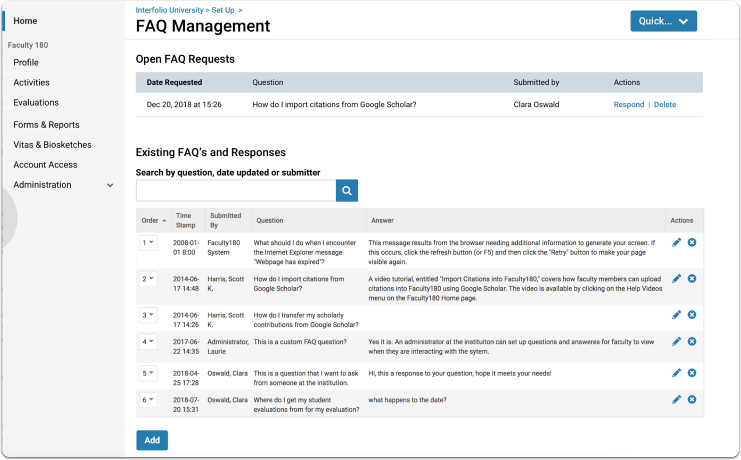
Task: Delete the 'import citations from Google Scholar' FAQ
Action: pyautogui.click(x=692, y=278)
